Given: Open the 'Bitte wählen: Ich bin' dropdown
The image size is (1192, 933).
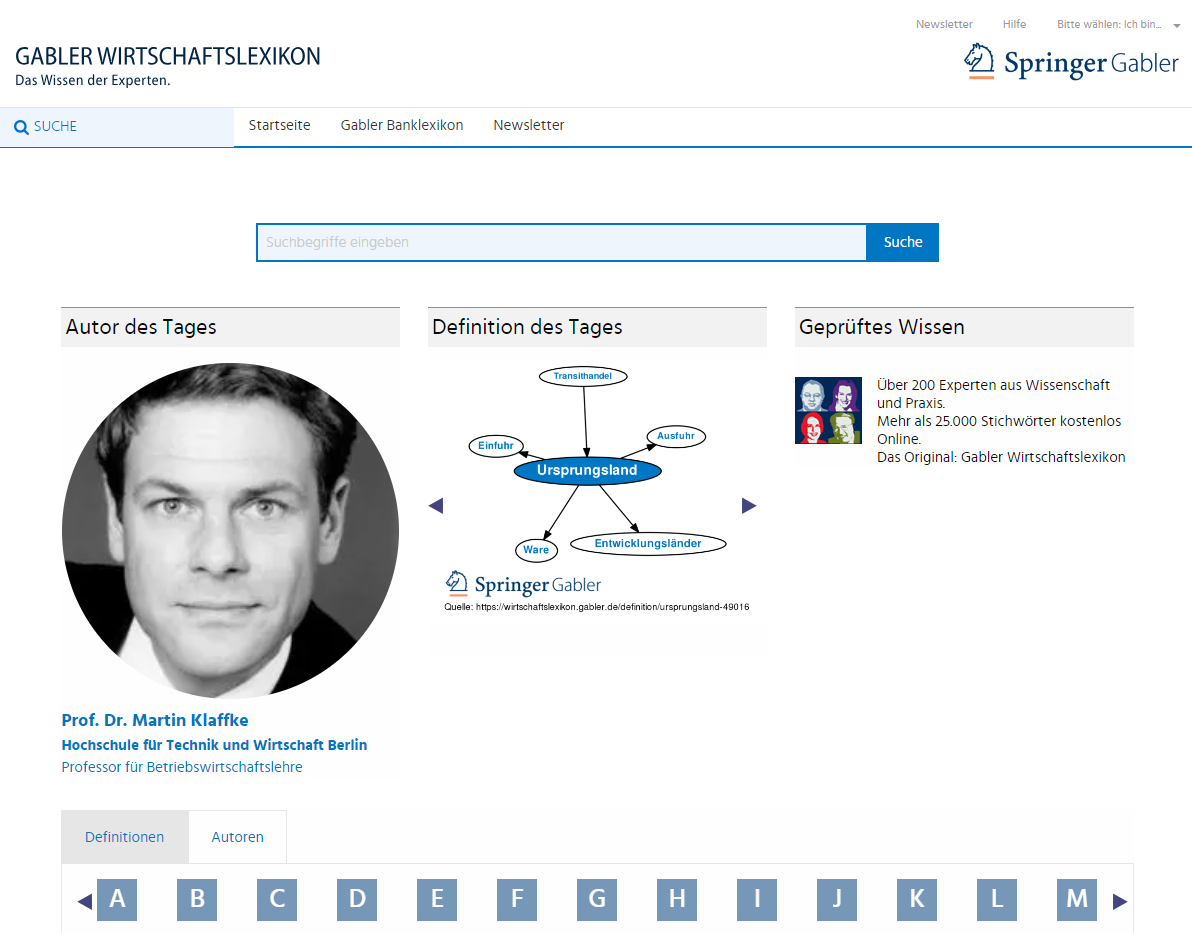Looking at the screenshot, I should 1118,25.
